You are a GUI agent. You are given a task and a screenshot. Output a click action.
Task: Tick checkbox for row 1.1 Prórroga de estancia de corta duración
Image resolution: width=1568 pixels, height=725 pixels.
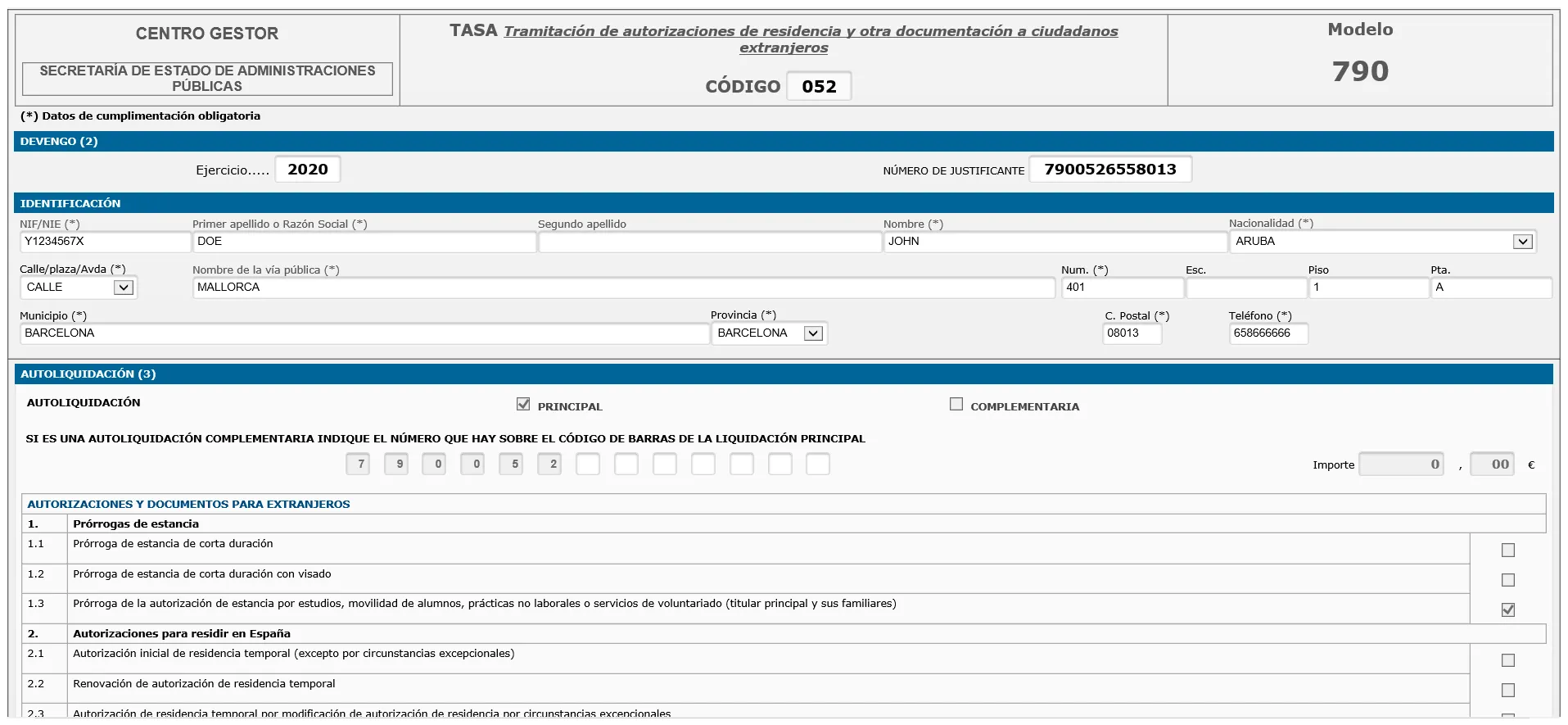coord(1507,551)
